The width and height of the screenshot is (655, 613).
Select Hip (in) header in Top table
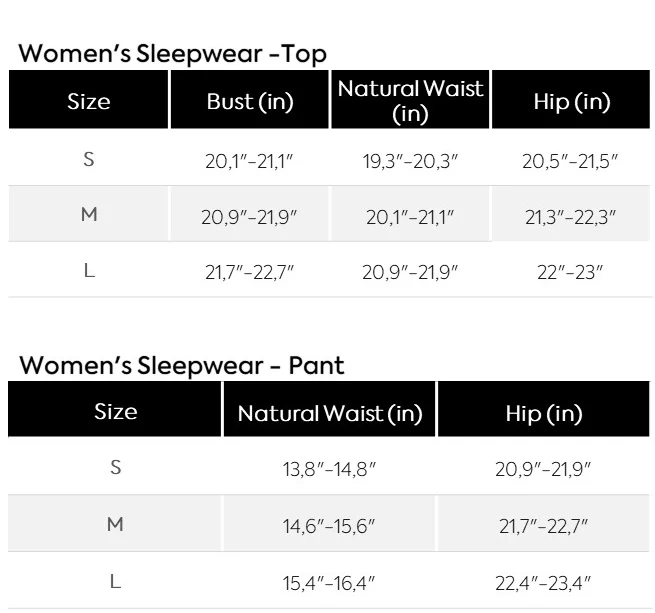[x=572, y=101]
